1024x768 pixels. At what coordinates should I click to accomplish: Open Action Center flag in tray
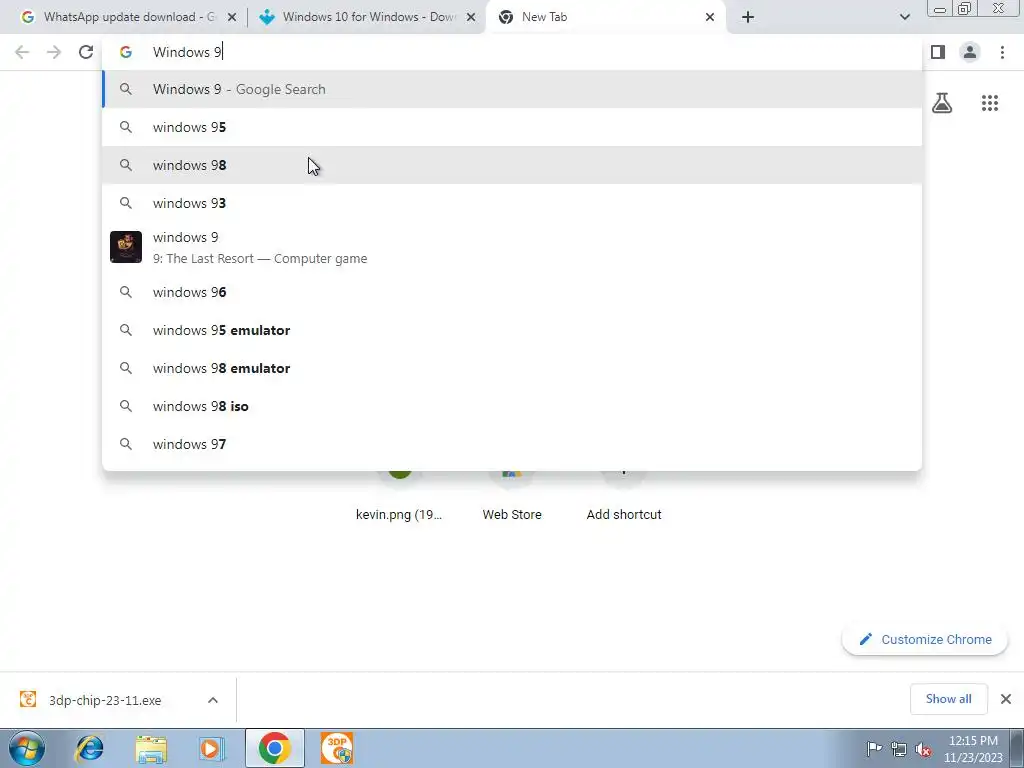[874, 749]
